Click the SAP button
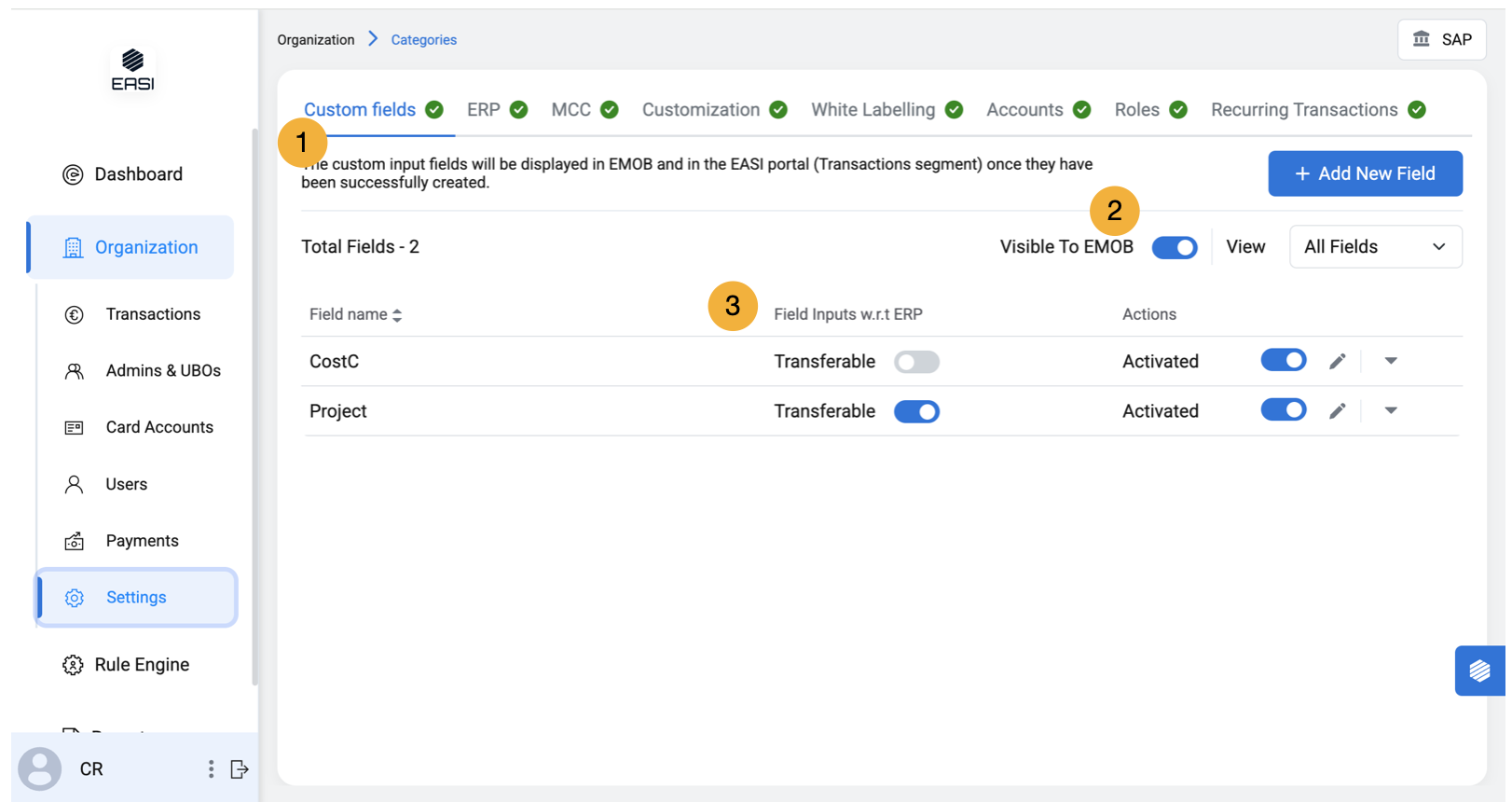This screenshot has width=1512, height=802. (x=1441, y=39)
